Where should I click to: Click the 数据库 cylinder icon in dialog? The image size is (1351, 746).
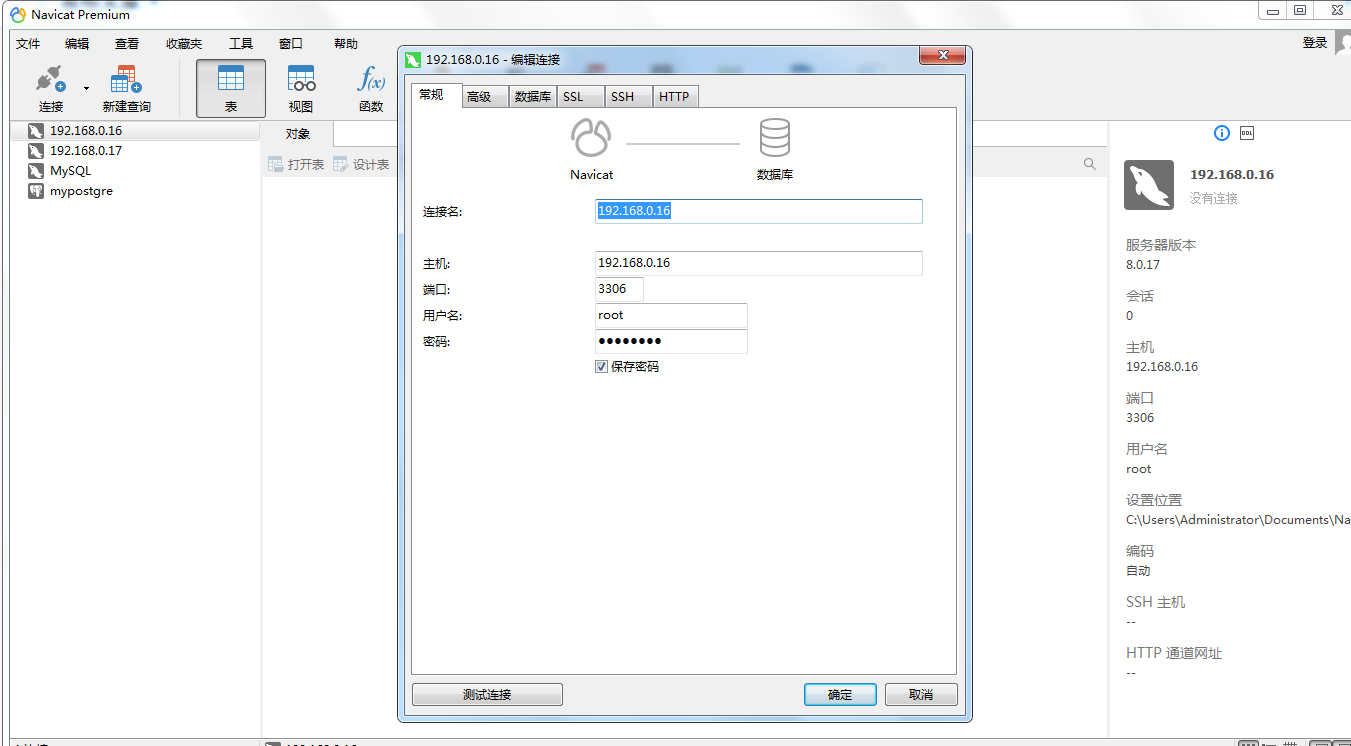click(775, 138)
